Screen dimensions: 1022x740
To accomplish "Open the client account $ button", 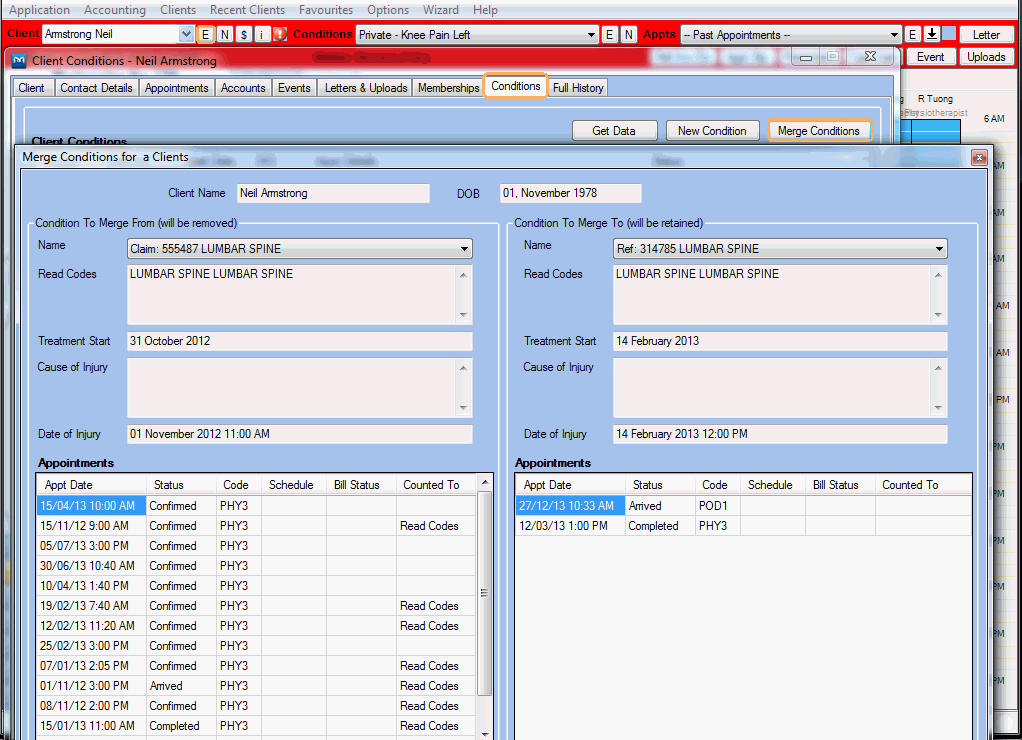I will (244, 35).
